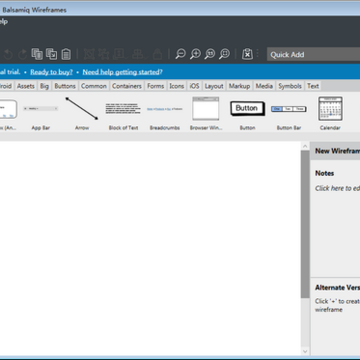Click the Lock padlock icon
Image resolution: width=360 pixels, height=360 pixels.
157,54
